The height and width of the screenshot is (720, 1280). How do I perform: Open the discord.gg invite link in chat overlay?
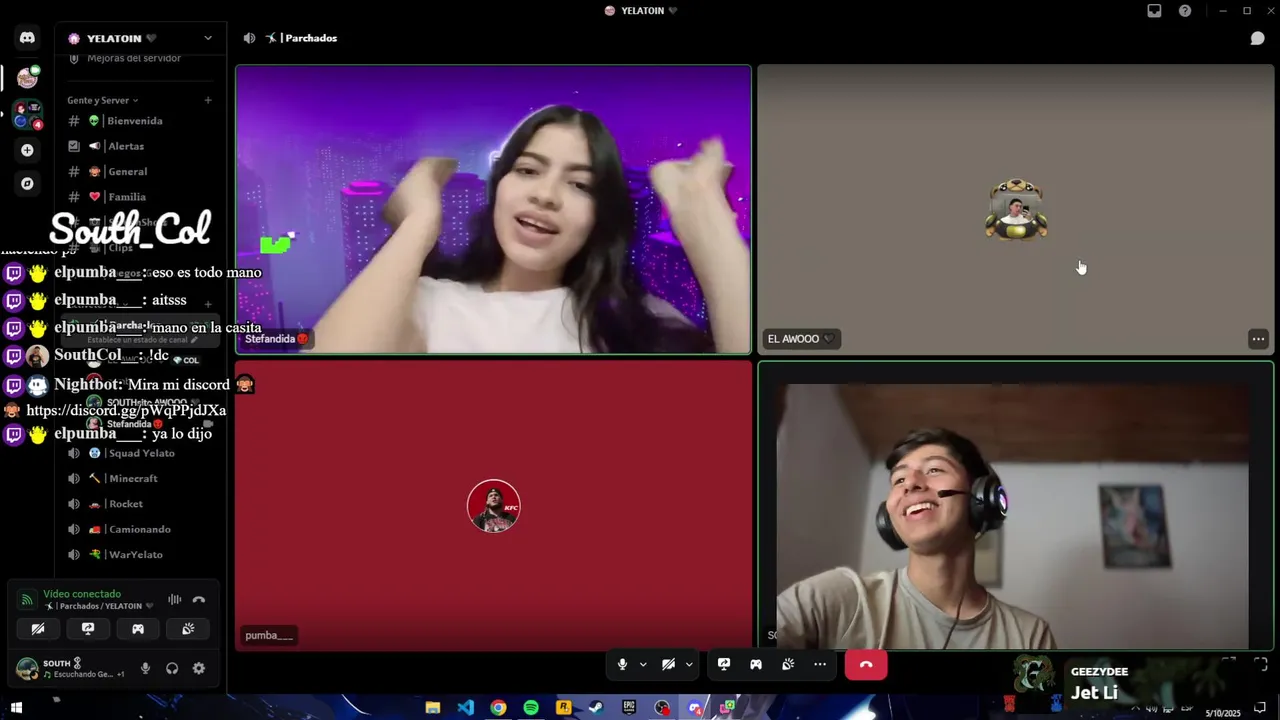tap(126, 410)
